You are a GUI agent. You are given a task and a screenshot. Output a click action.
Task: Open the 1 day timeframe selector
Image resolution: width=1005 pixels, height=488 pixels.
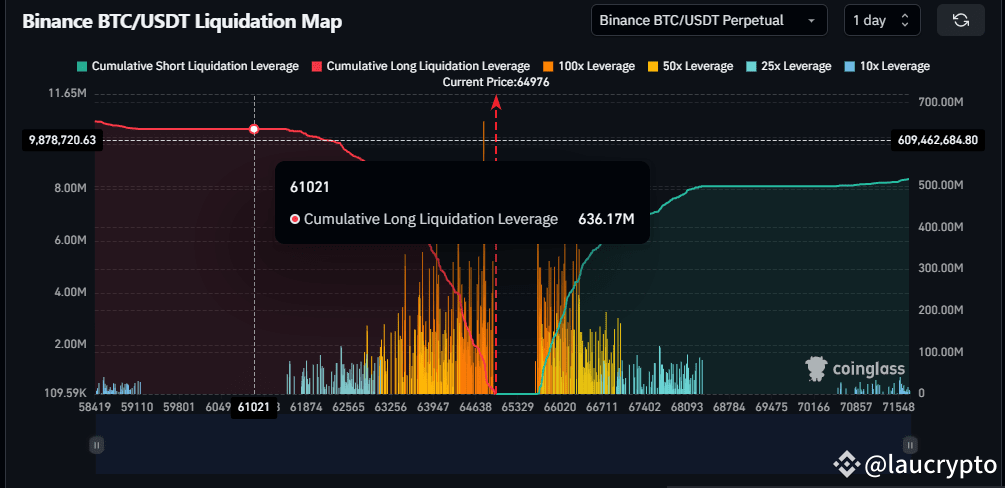click(882, 21)
